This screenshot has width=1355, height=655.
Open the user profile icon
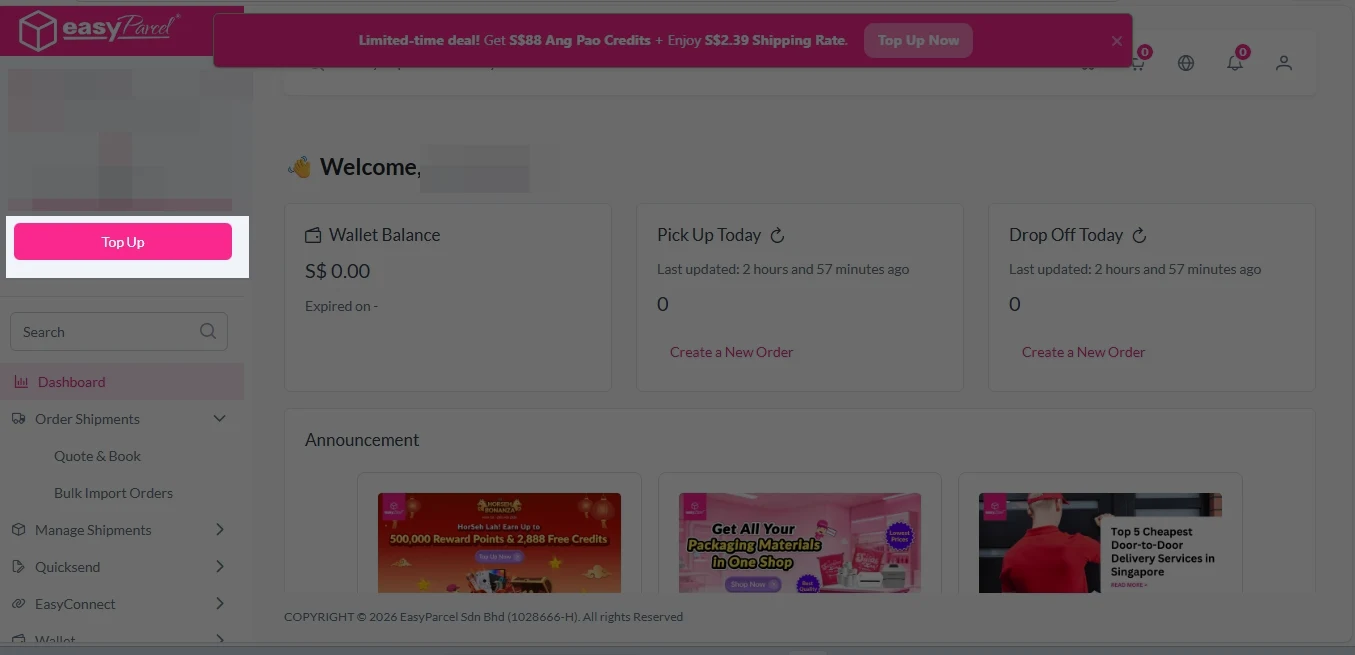[1284, 63]
